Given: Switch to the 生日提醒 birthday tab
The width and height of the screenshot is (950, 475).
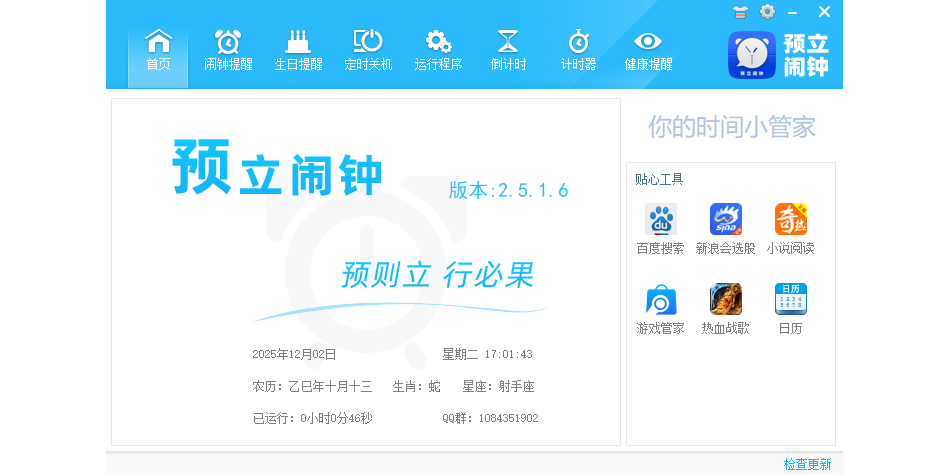Looking at the screenshot, I should pos(298,51).
